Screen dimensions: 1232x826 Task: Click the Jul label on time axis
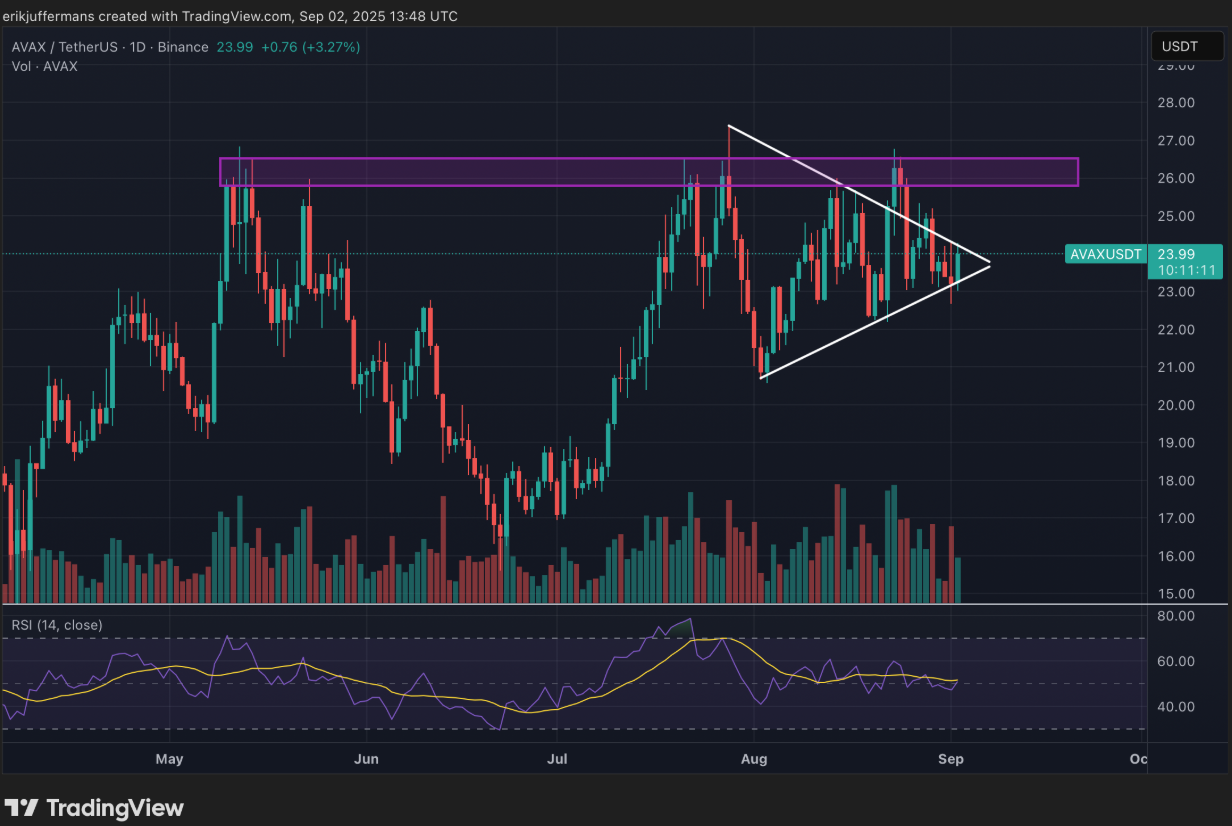pyautogui.click(x=558, y=759)
